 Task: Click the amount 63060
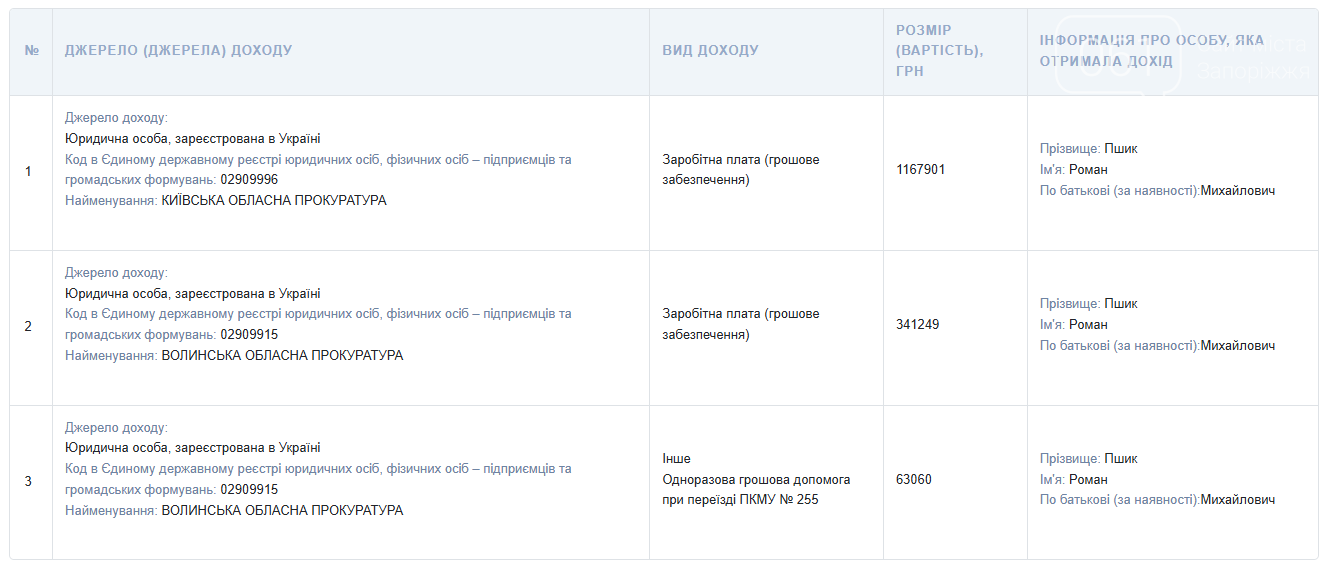click(913, 480)
